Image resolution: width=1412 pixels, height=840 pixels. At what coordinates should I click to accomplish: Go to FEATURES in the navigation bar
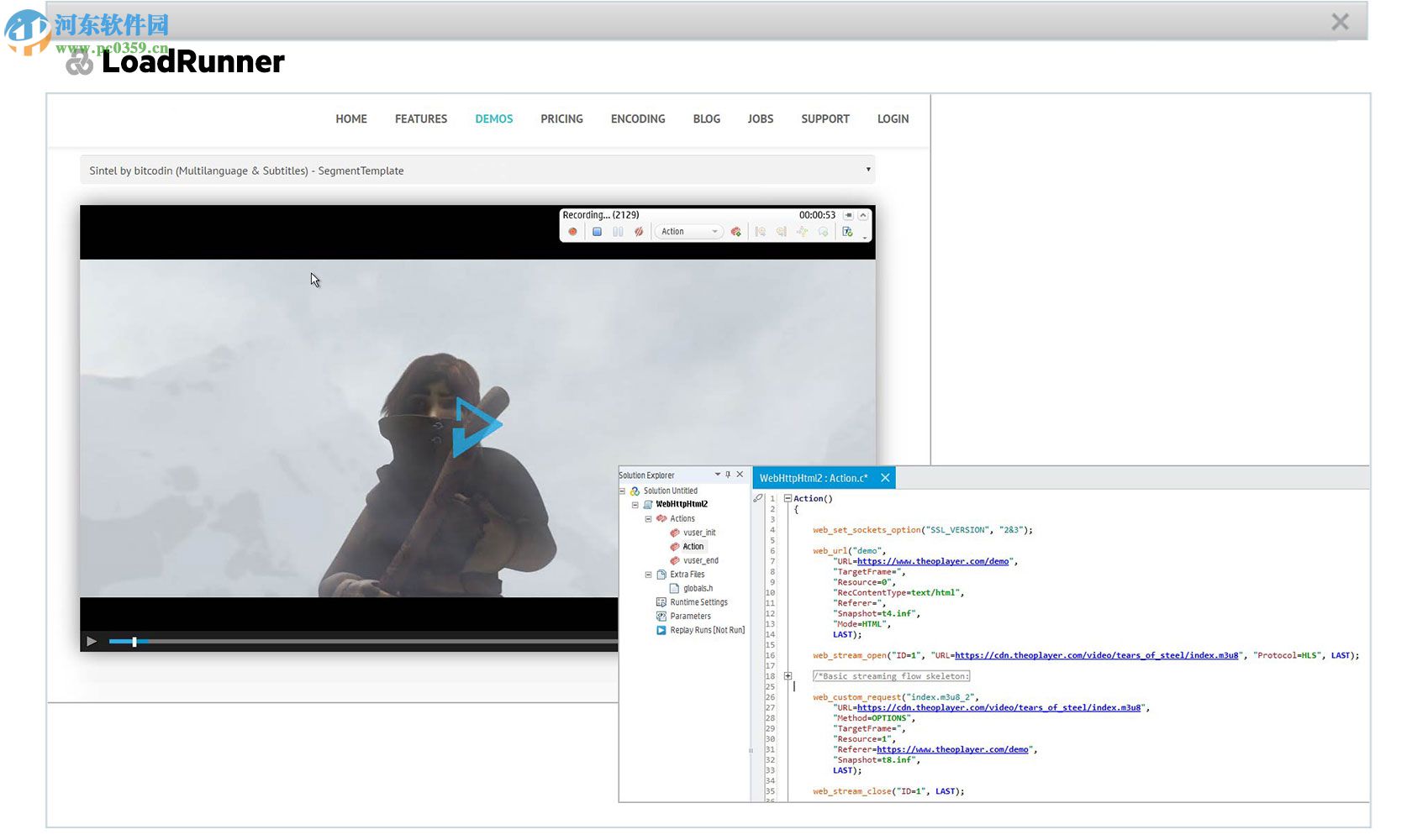click(x=421, y=119)
